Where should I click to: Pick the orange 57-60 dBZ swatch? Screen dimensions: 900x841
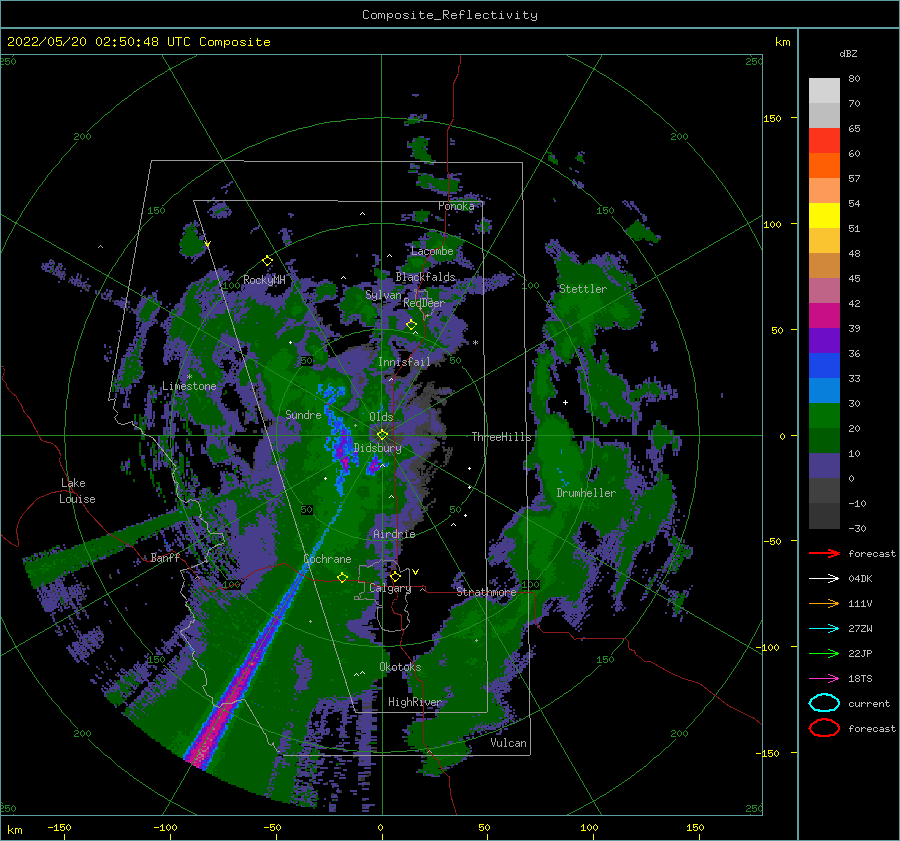[824, 166]
